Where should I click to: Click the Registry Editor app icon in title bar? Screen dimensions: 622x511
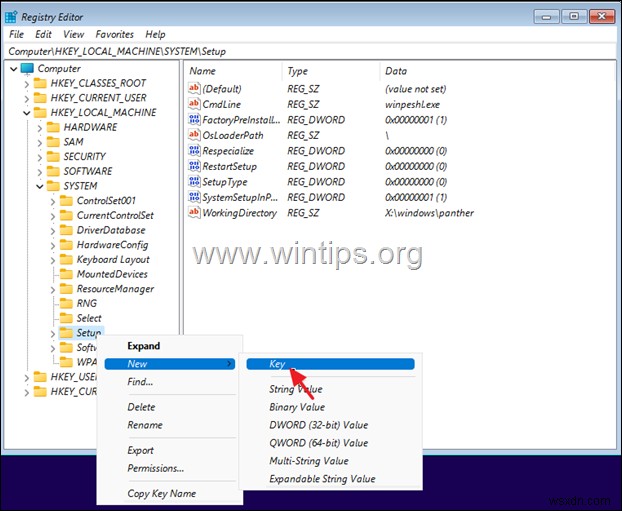click(x=11, y=17)
